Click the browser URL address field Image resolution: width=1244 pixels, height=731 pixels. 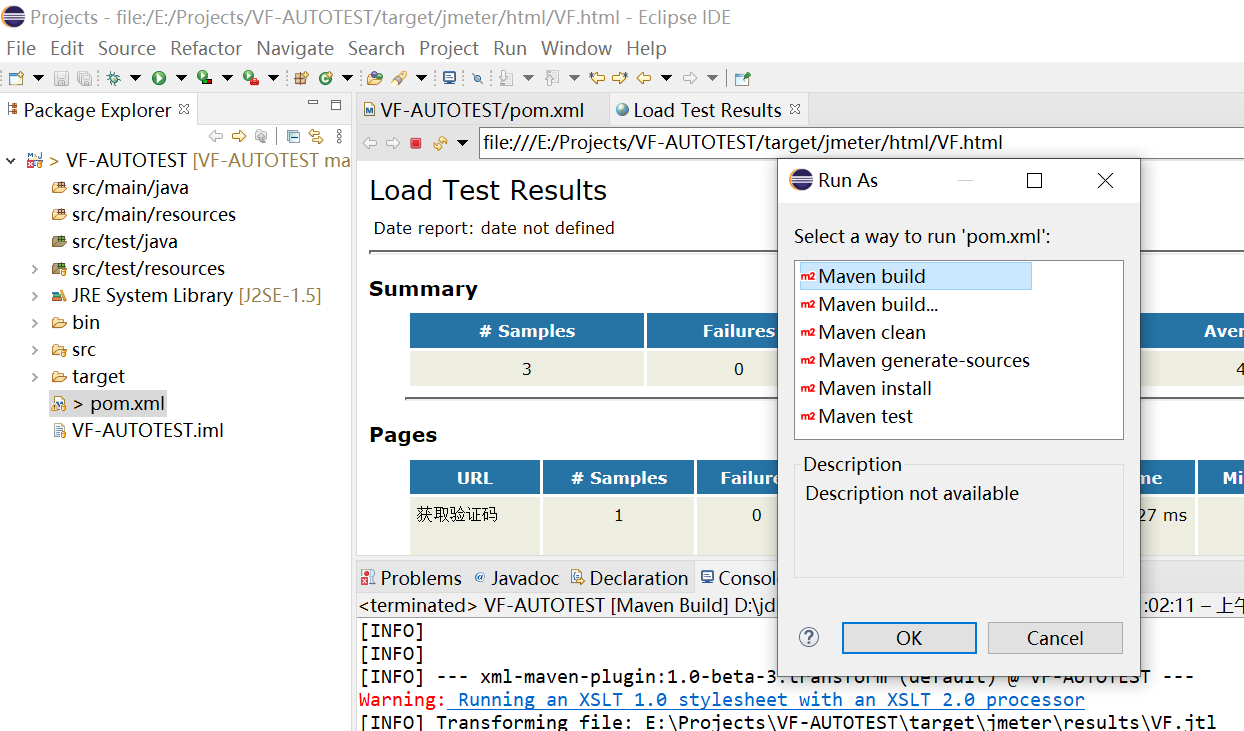861,143
